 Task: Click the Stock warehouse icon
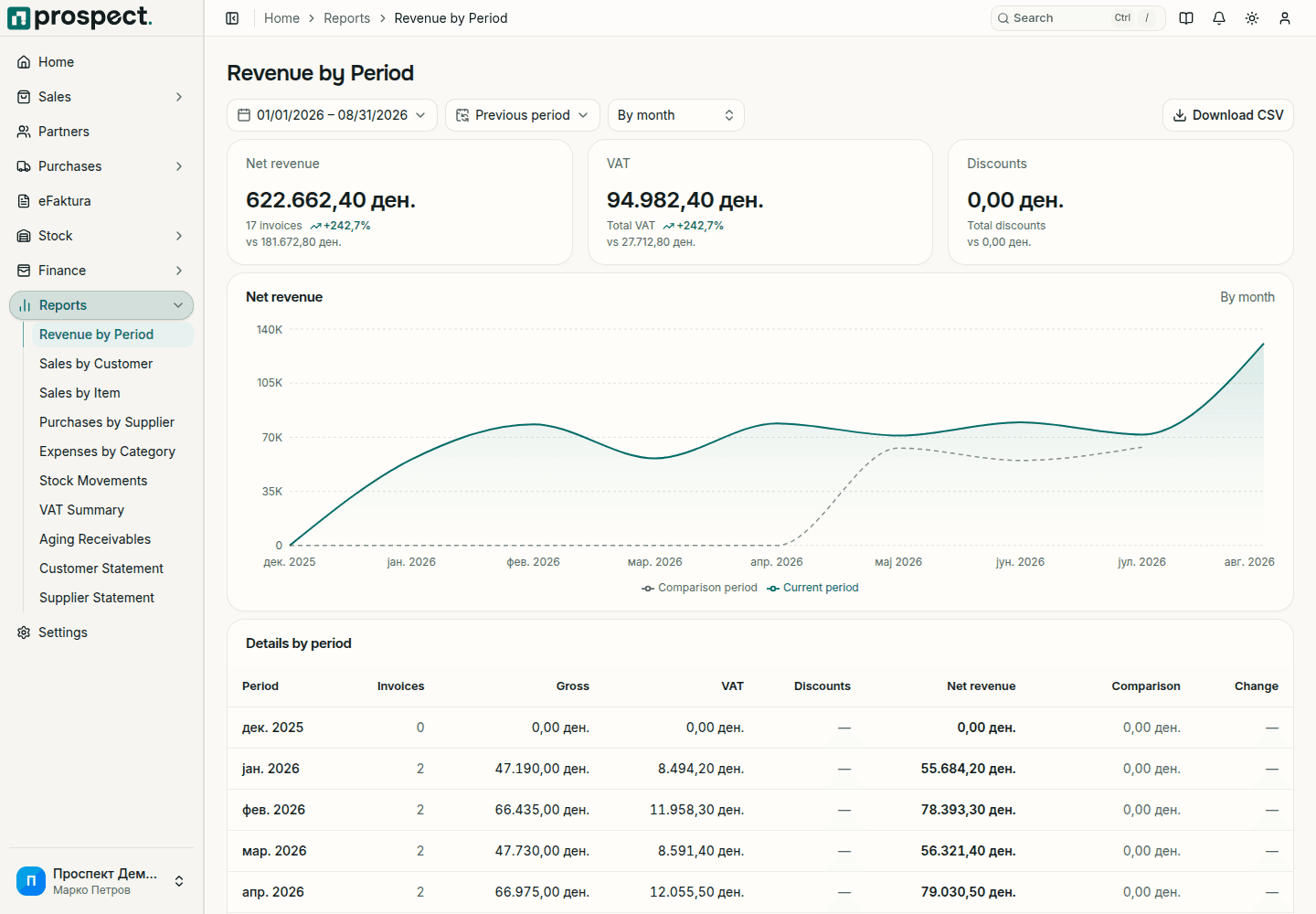(x=24, y=236)
